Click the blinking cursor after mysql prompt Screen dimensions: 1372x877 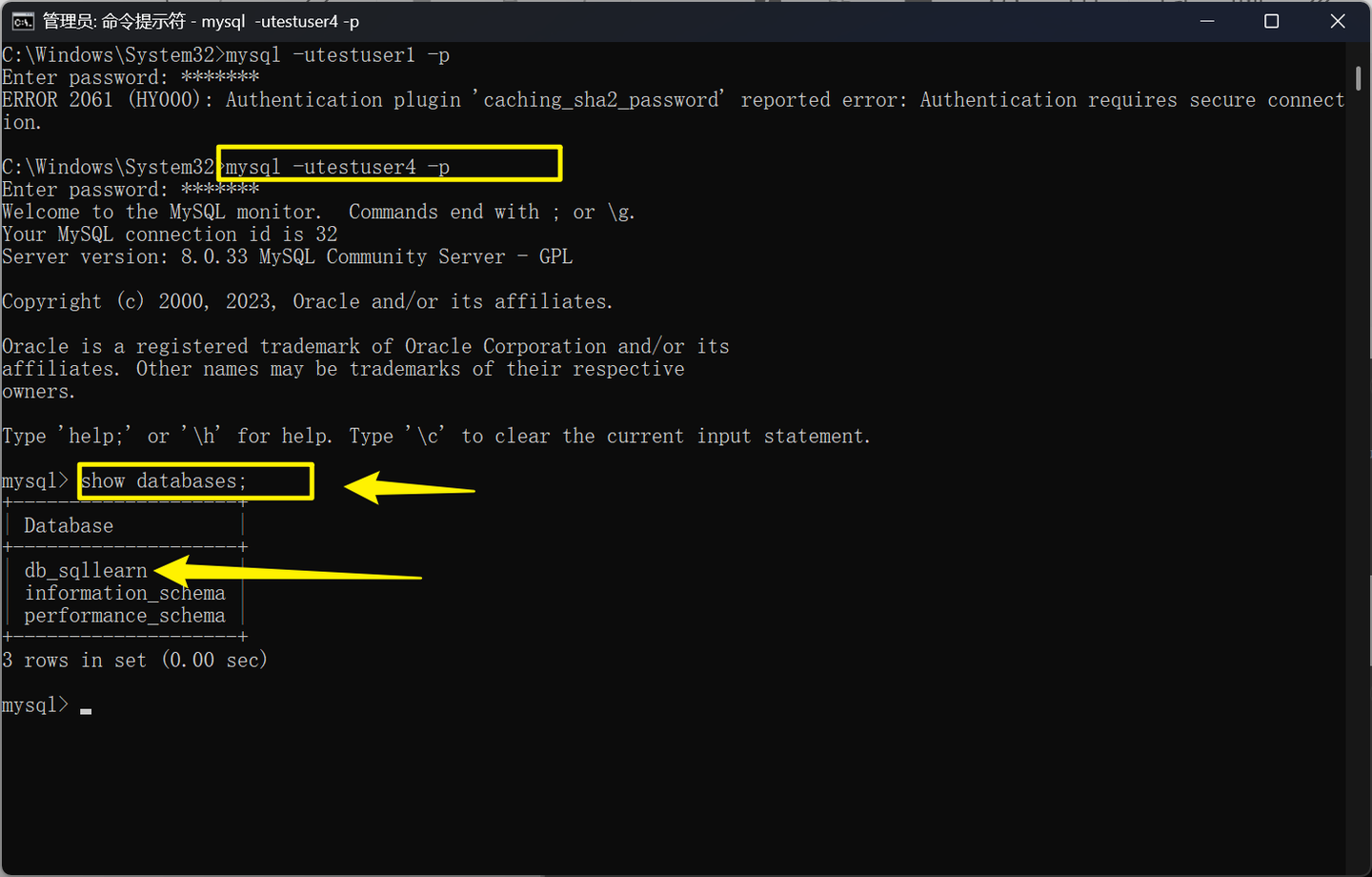pos(85,709)
